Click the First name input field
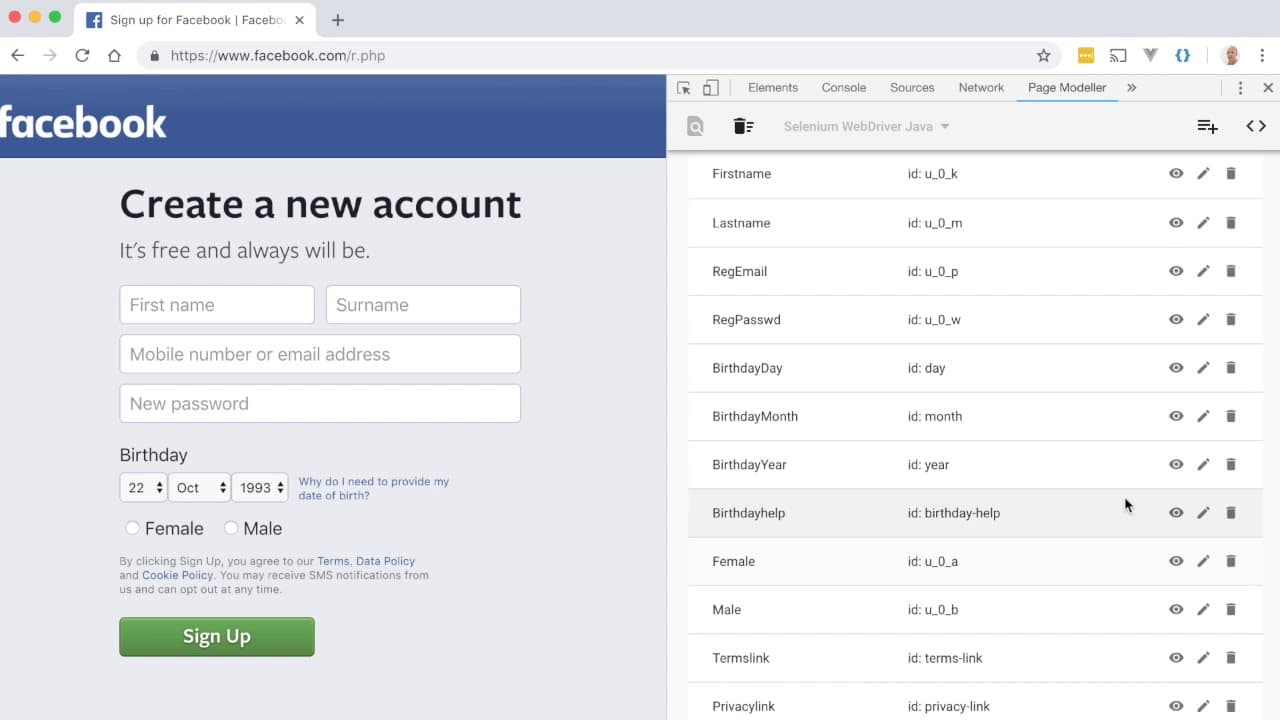The width and height of the screenshot is (1280, 720). tap(217, 305)
